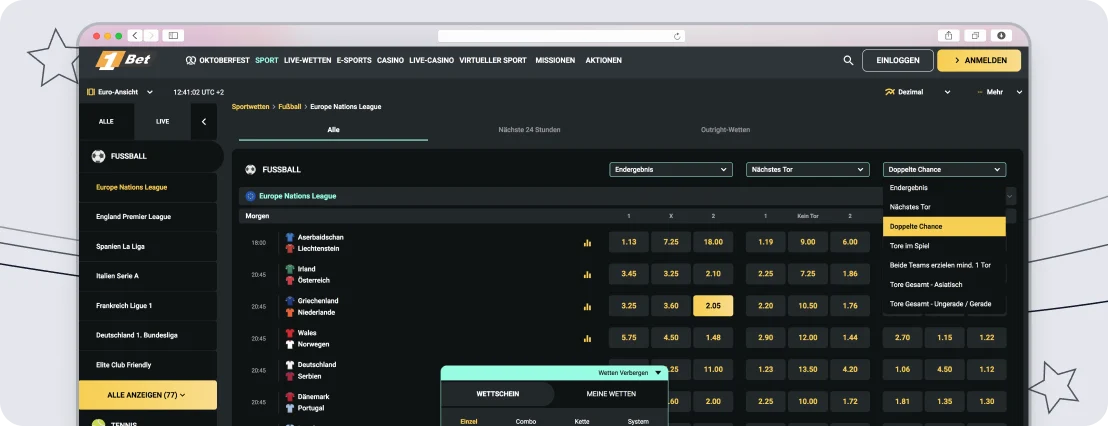Open stats chart icon for Wales match
Image resolution: width=1108 pixels, height=426 pixels.
(587, 338)
